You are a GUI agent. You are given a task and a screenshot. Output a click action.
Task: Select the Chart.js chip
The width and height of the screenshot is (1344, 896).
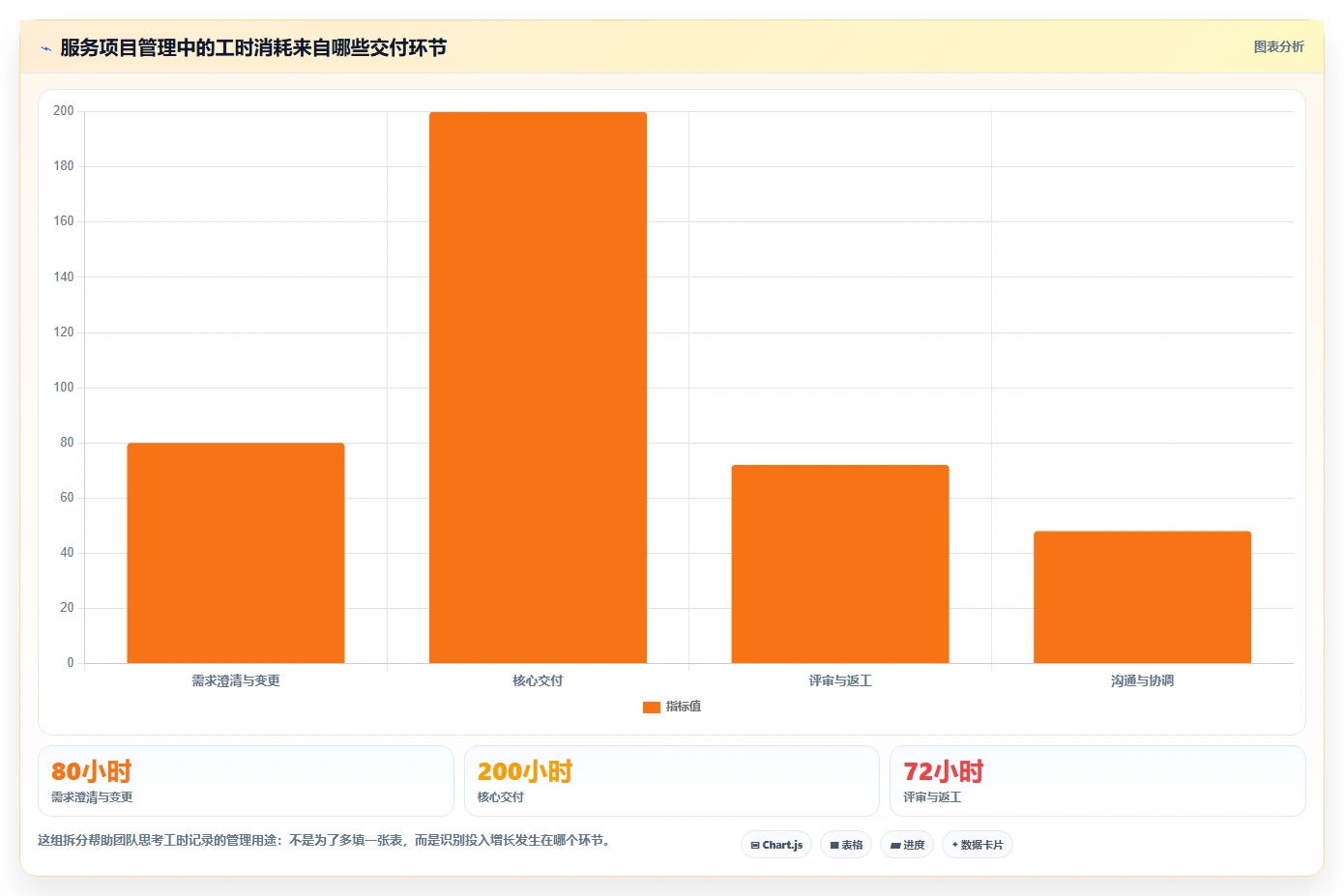pyautogui.click(x=776, y=845)
